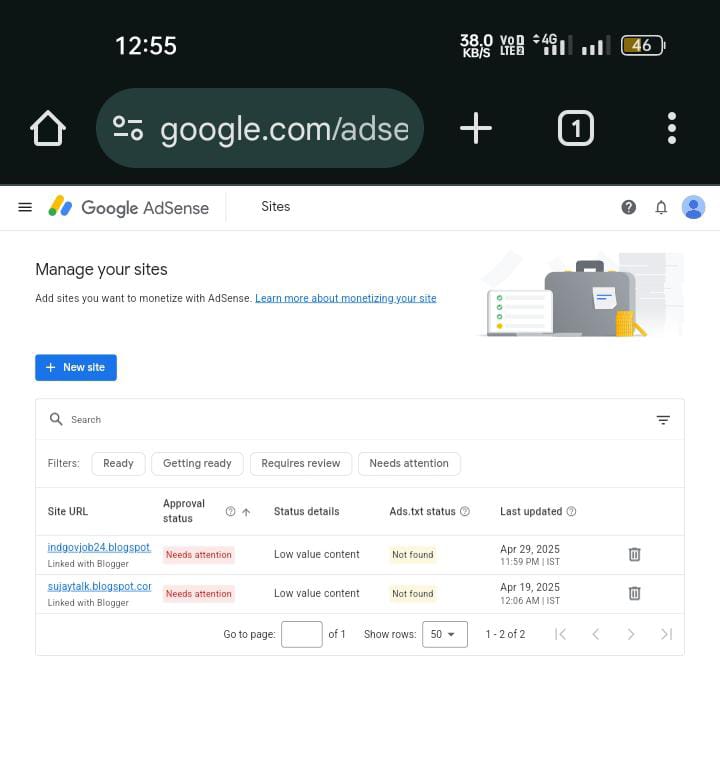Click the Last updated column header
Screen dimensions: 720x761
[x=531, y=512]
